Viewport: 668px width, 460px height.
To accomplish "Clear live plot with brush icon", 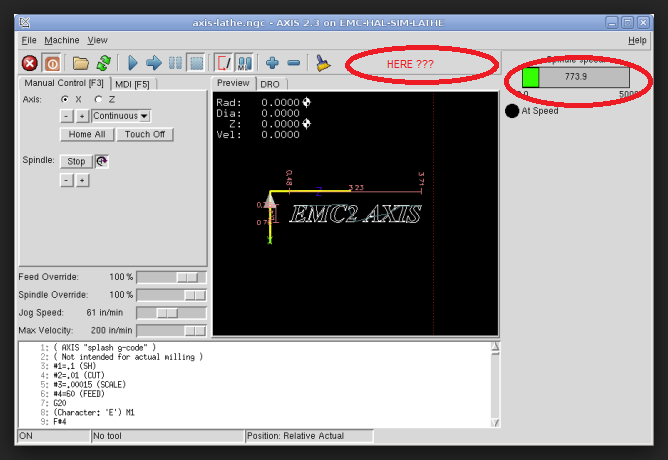I will 323,63.
